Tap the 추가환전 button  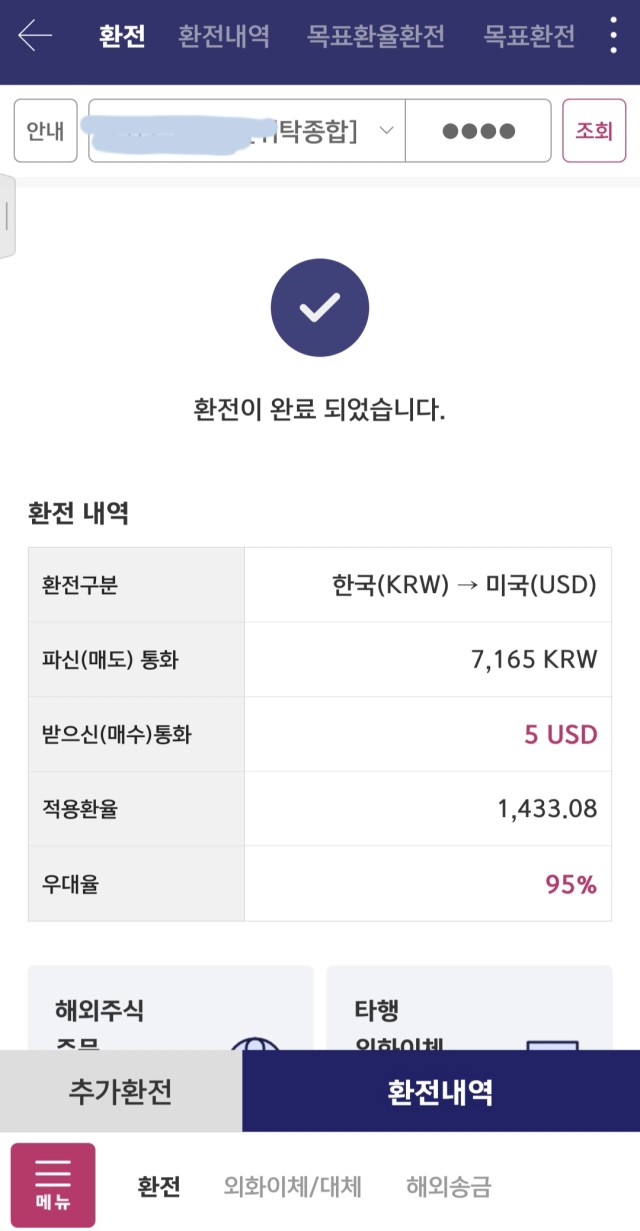pos(121,1091)
